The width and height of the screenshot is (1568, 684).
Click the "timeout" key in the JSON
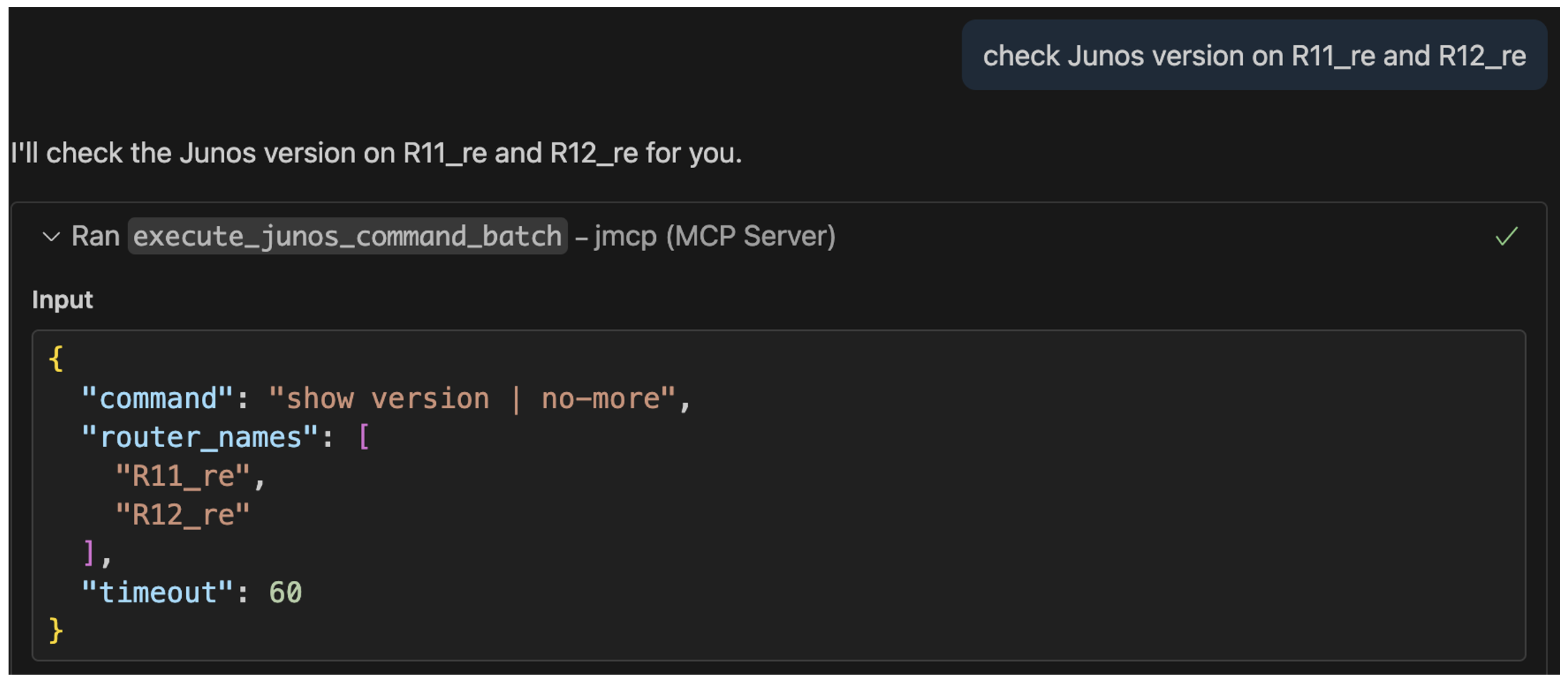point(158,592)
